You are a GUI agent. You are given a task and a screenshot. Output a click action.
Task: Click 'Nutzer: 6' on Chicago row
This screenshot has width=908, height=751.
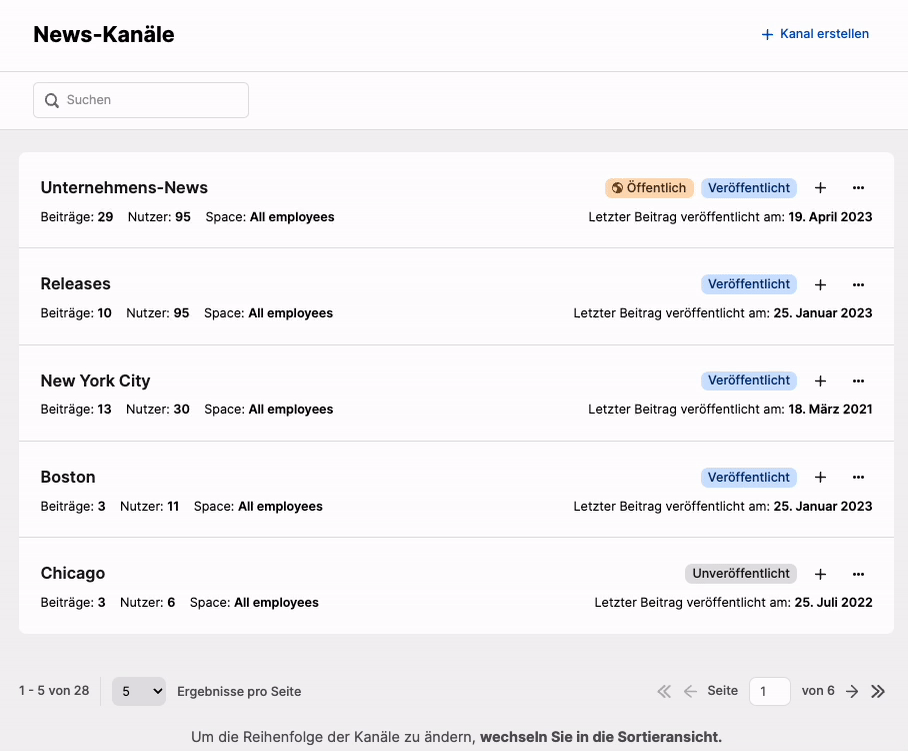[147, 603]
